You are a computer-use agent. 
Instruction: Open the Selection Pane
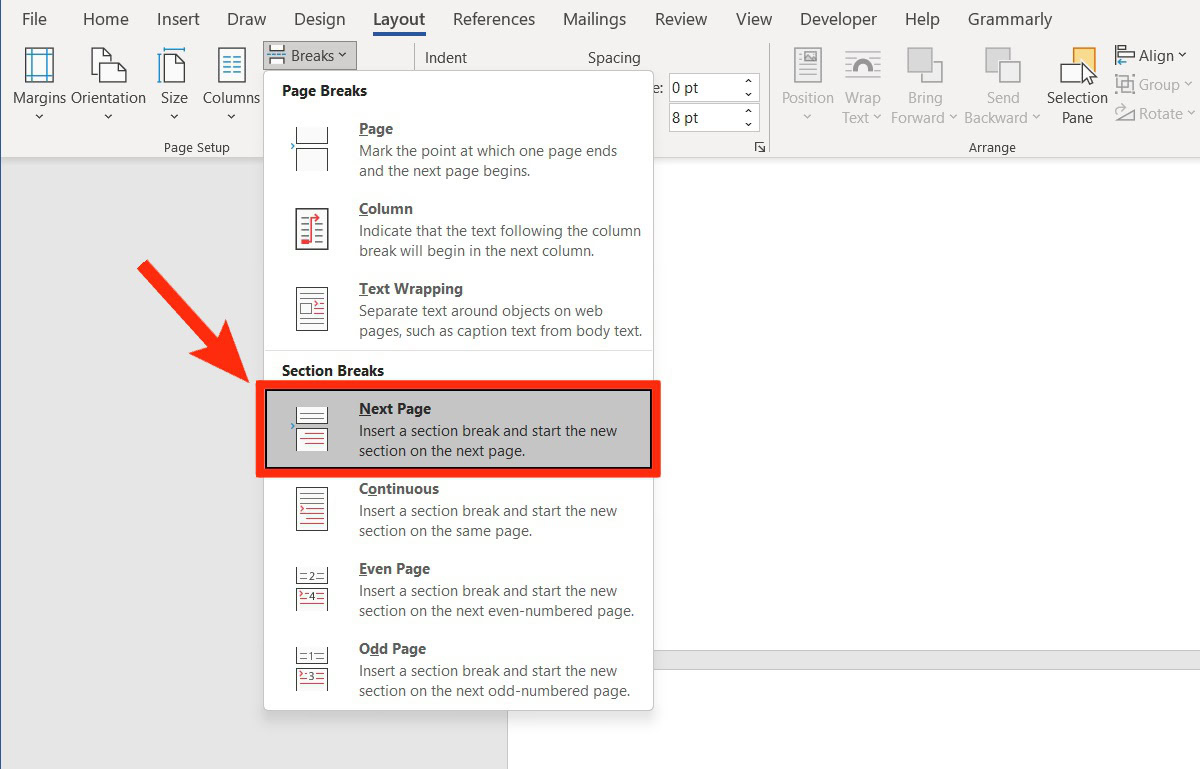point(1077,85)
